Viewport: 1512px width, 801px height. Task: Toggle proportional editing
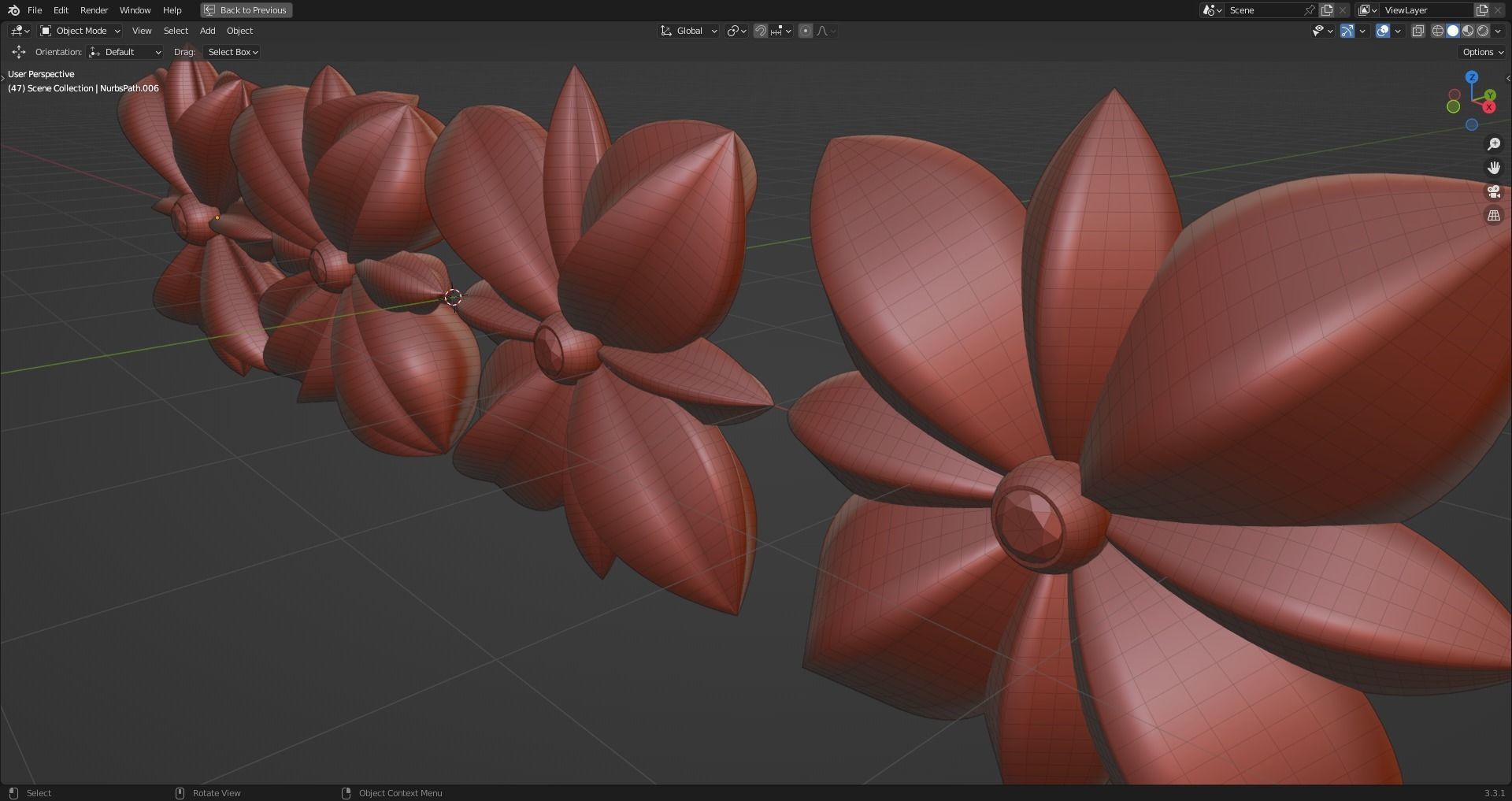(805, 31)
